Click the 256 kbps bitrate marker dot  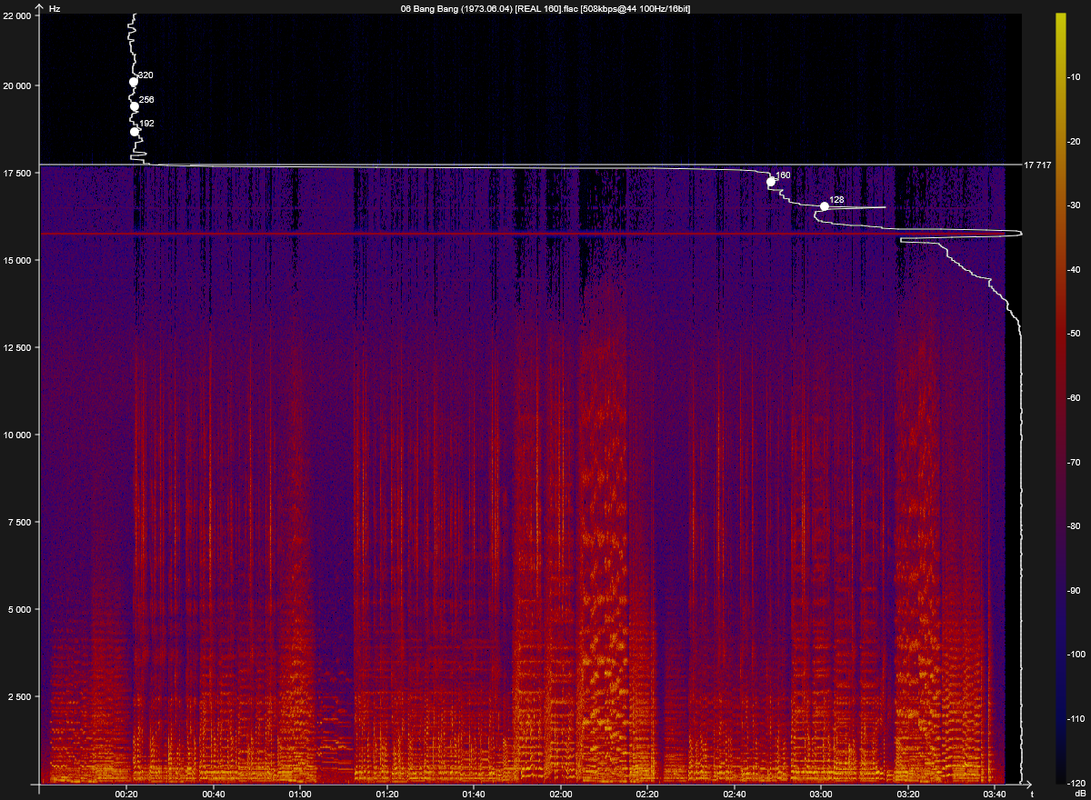(134, 107)
